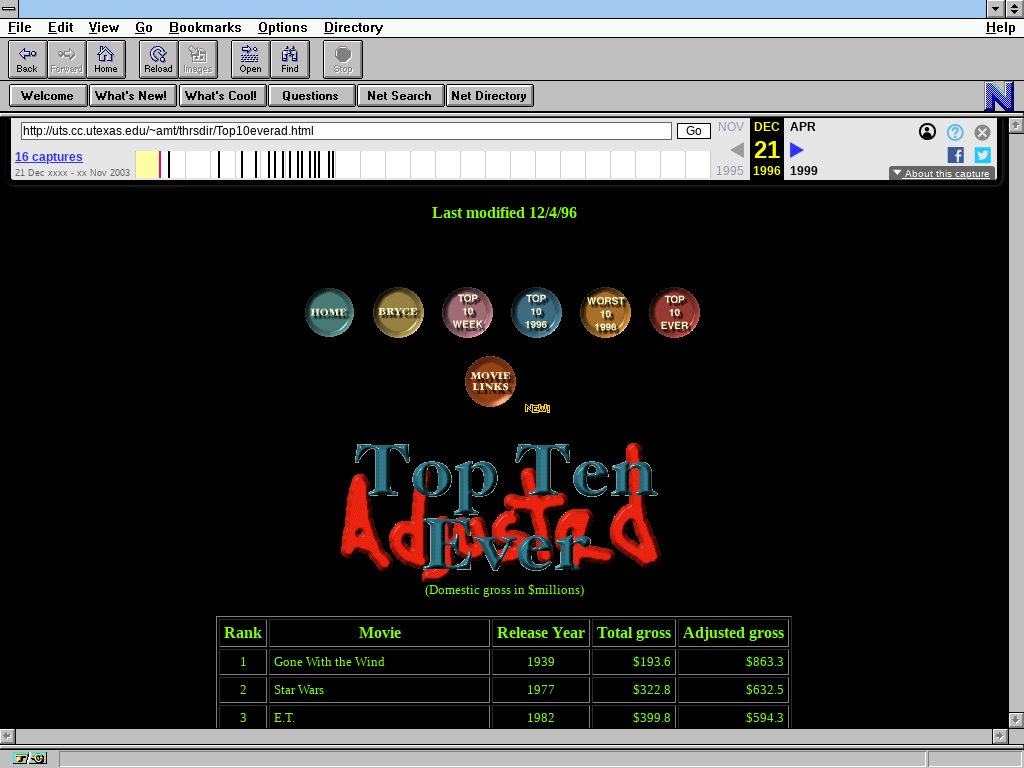Image resolution: width=1024 pixels, height=768 pixels.
Task: Click the Twitter share icon
Action: 982,155
